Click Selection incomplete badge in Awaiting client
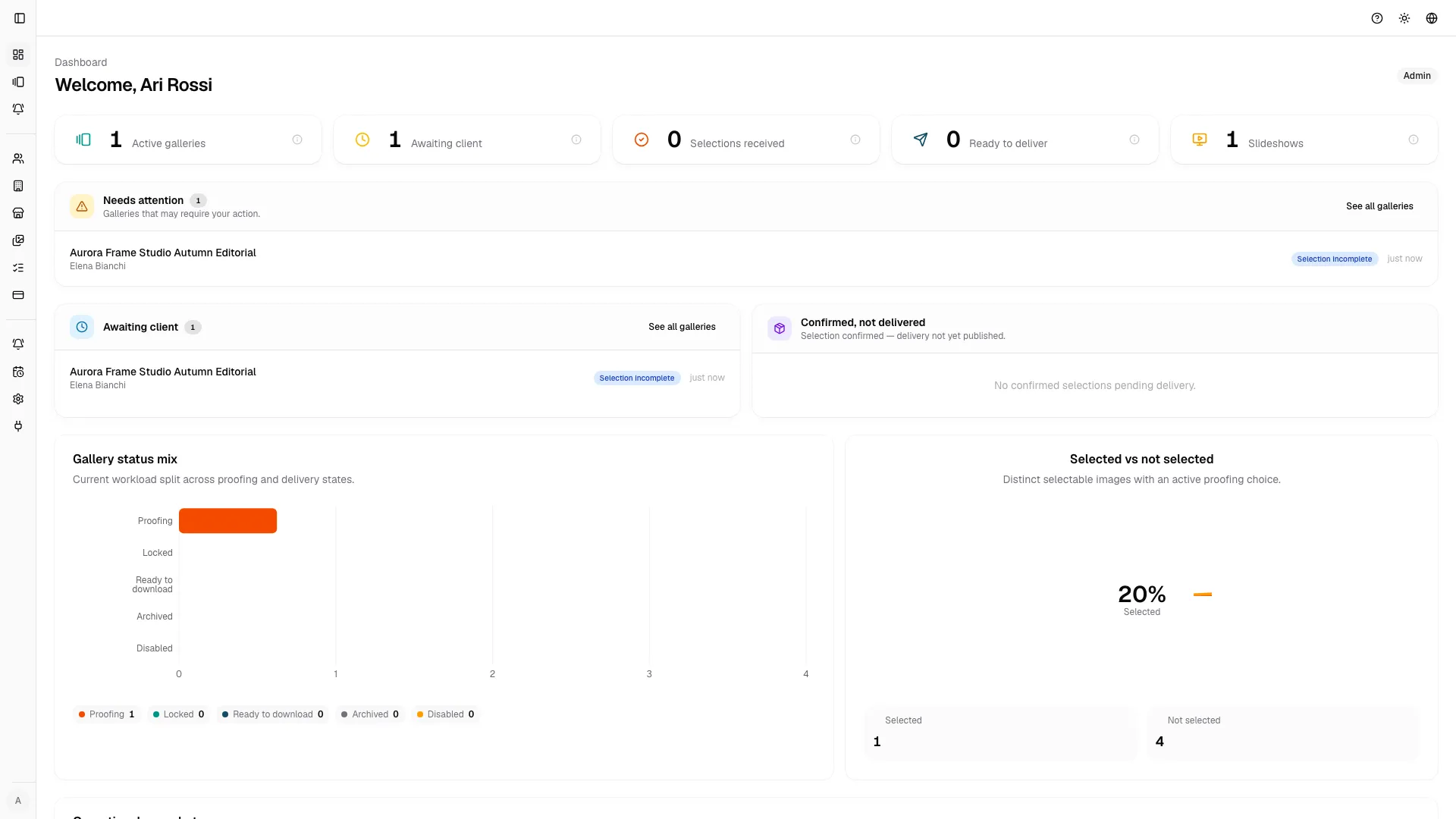Screen dimensions: 1456x819 (x=637, y=378)
